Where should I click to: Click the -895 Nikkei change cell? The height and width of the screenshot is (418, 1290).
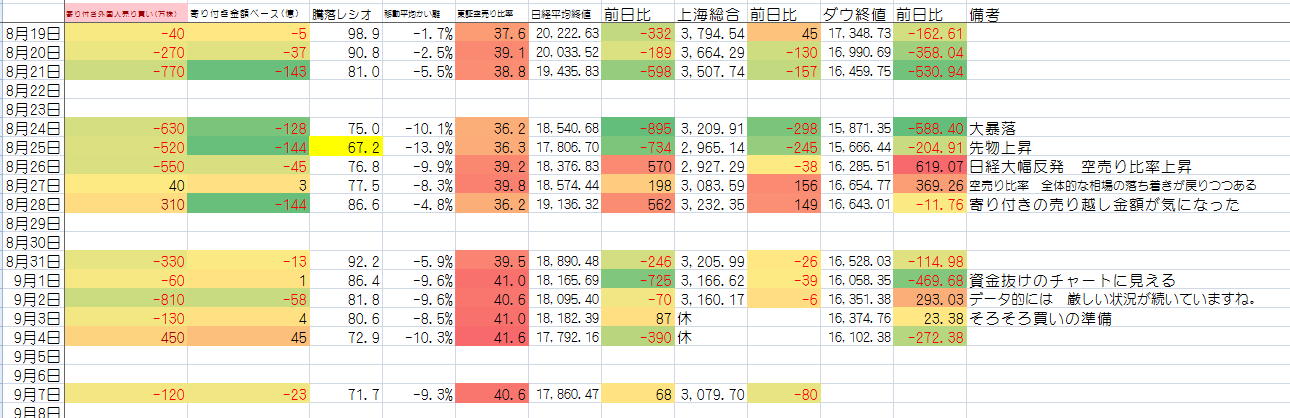pos(638,129)
